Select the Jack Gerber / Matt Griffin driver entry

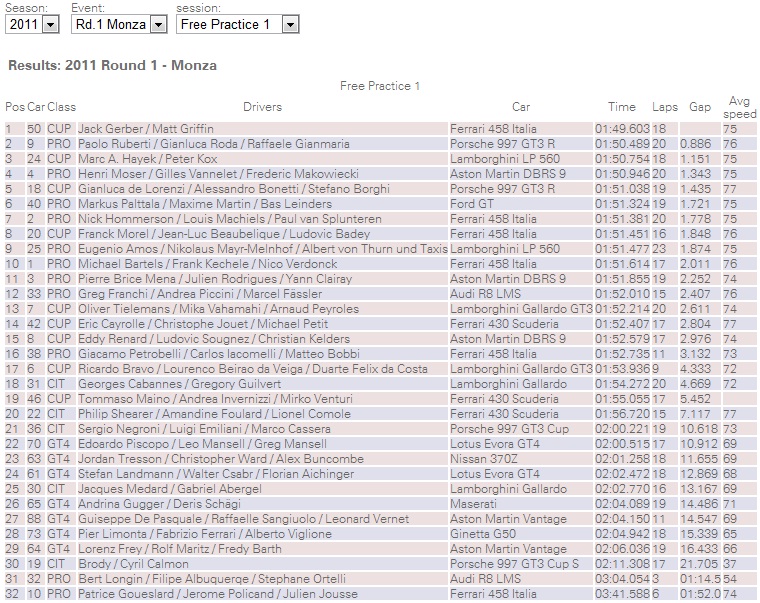145,129
